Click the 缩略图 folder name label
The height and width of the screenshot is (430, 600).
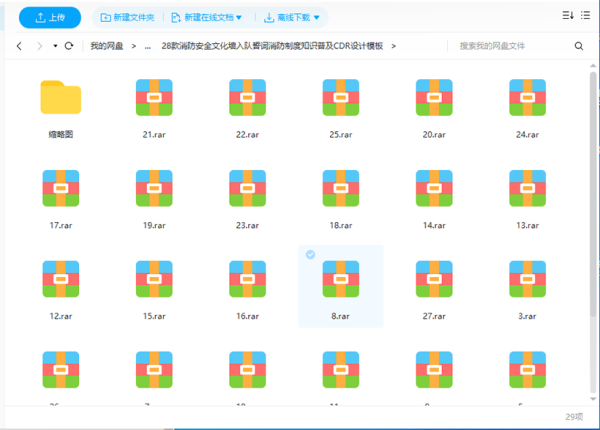61,134
